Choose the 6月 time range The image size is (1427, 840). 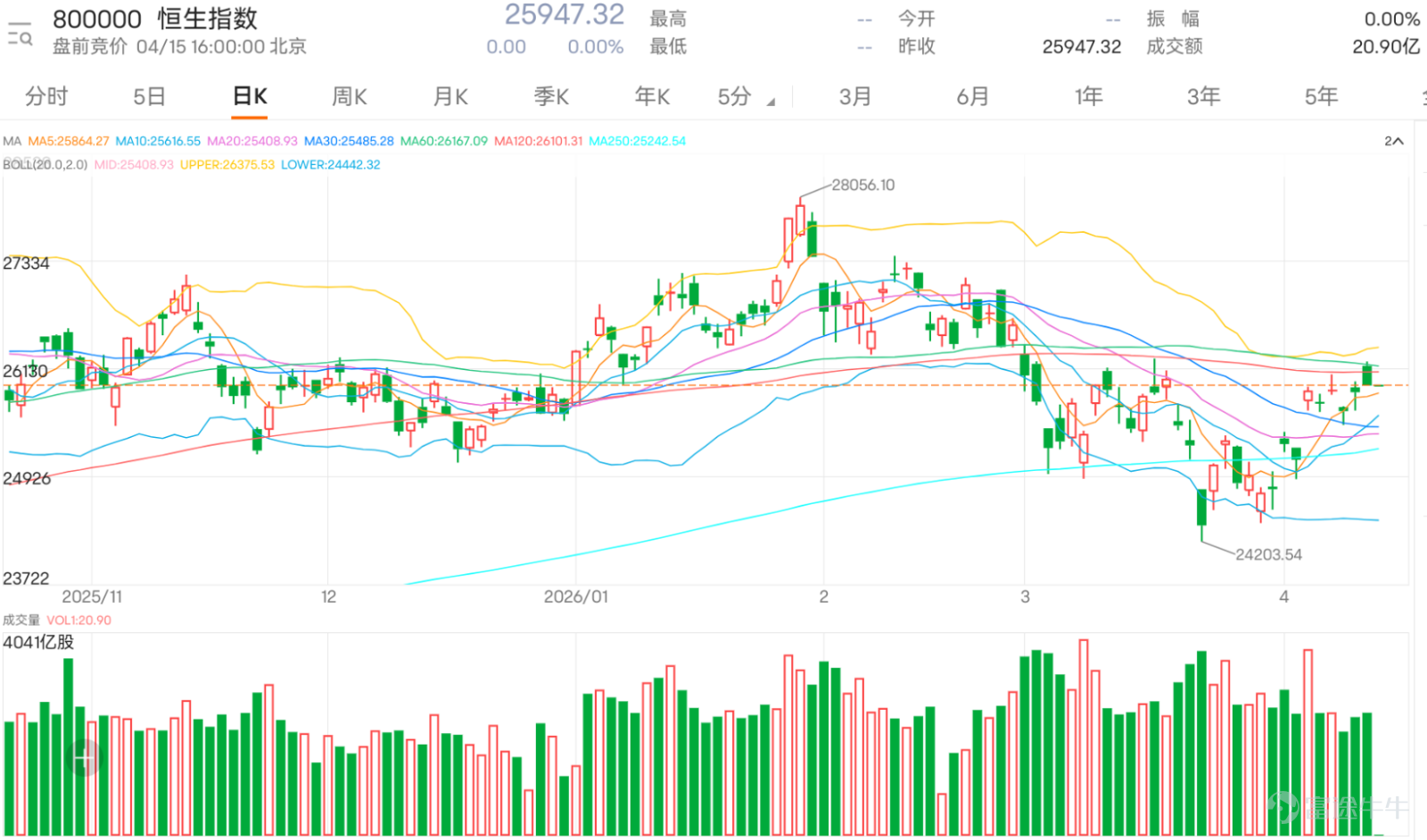point(973,96)
